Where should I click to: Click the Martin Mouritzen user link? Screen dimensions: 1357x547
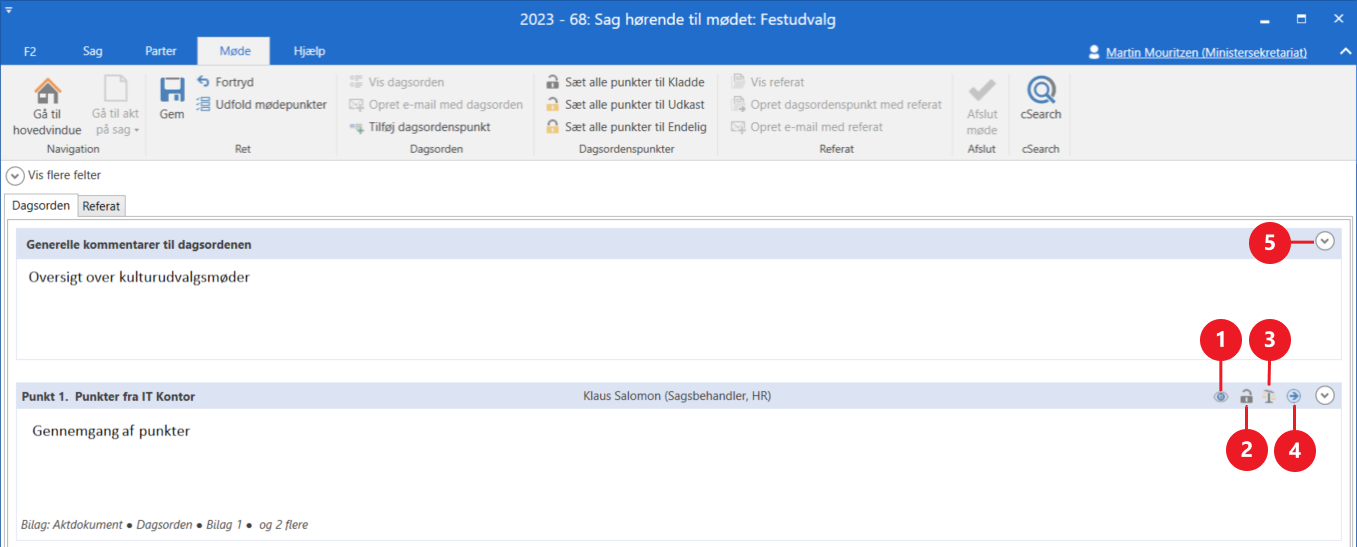pos(1205,52)
